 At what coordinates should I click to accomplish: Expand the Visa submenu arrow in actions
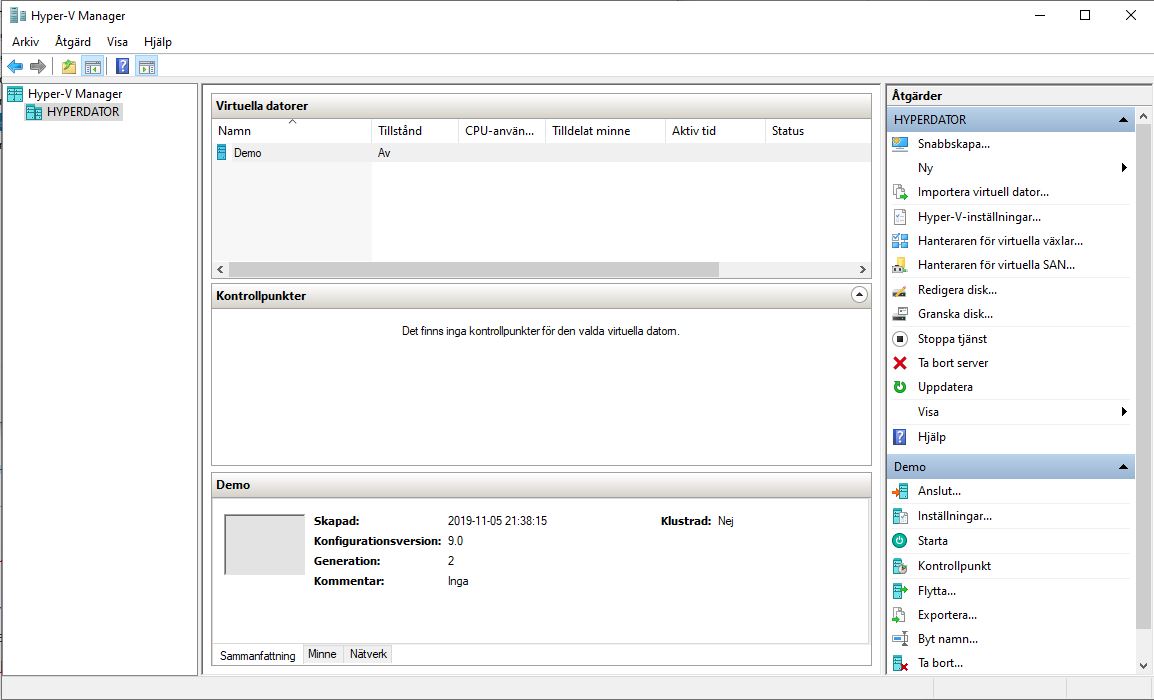(x=1124, y=411)
